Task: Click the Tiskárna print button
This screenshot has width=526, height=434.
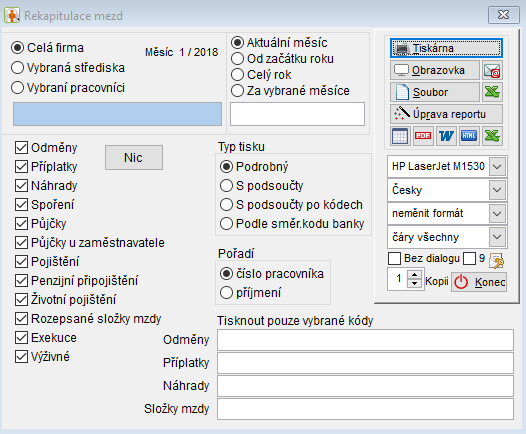Action: (x=446, y=48)
